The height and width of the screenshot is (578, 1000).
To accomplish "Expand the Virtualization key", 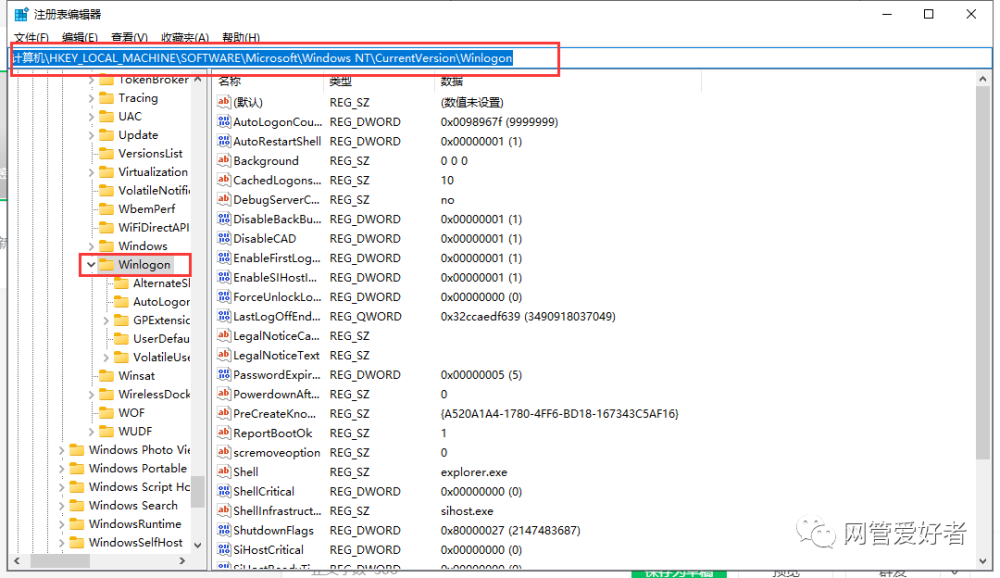I will point(91,172).
